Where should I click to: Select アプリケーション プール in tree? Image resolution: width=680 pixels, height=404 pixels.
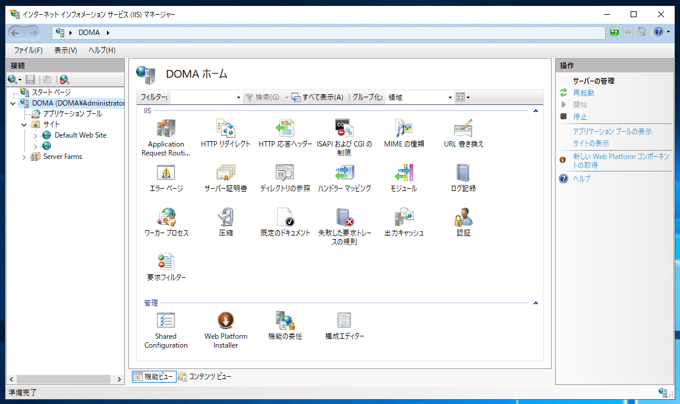coord(72,114)
